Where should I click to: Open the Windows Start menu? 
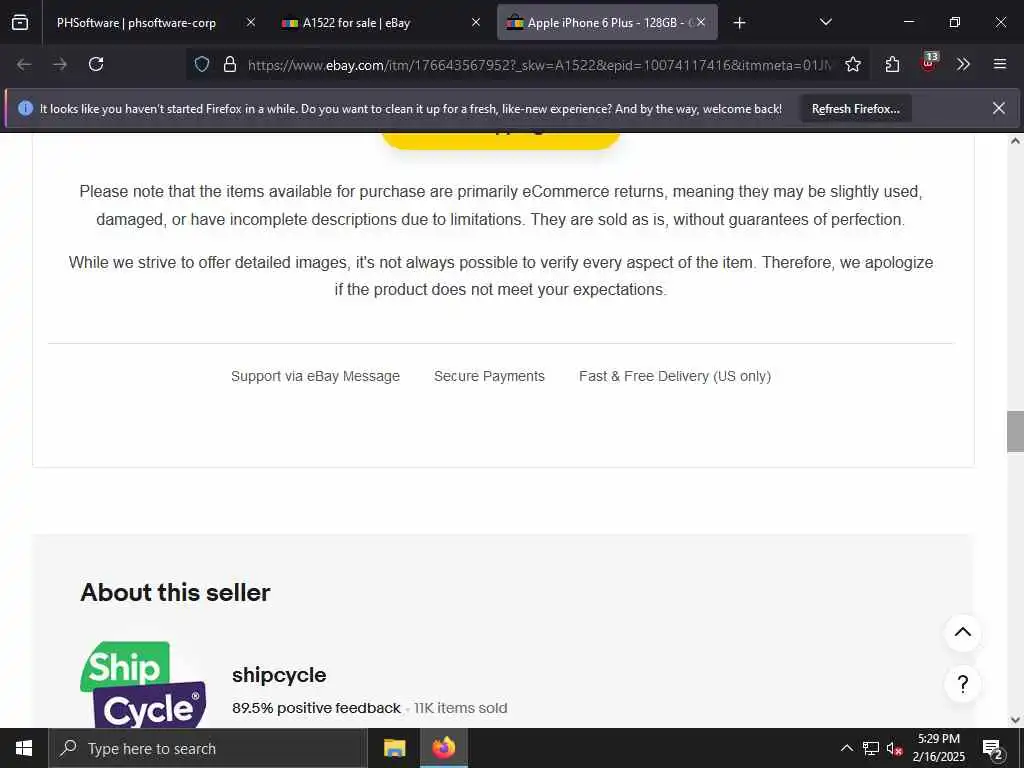24,748
